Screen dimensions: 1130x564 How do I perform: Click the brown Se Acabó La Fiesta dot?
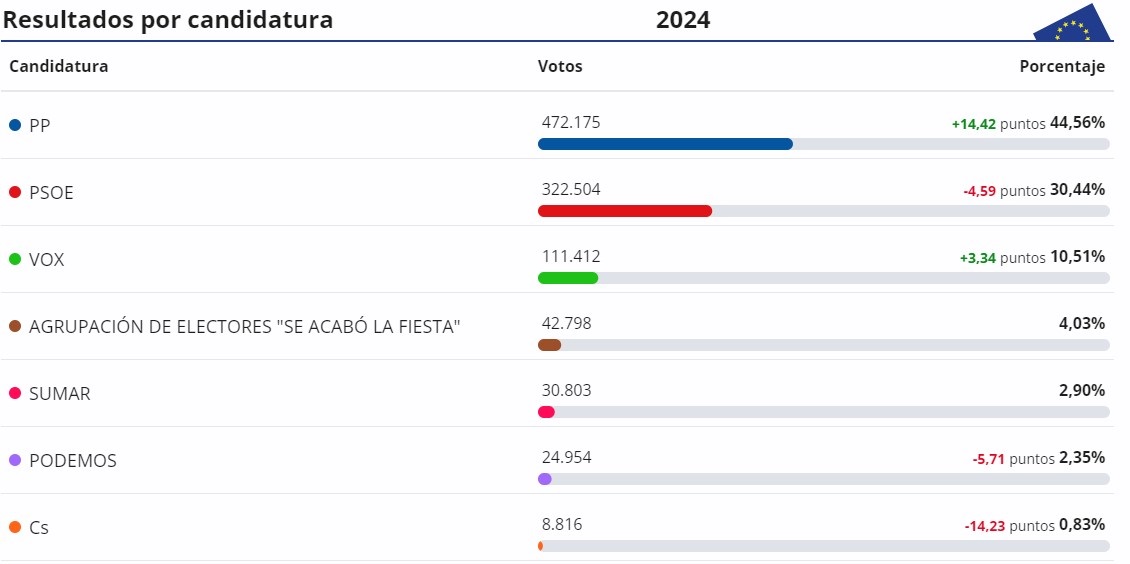(15, 326)
